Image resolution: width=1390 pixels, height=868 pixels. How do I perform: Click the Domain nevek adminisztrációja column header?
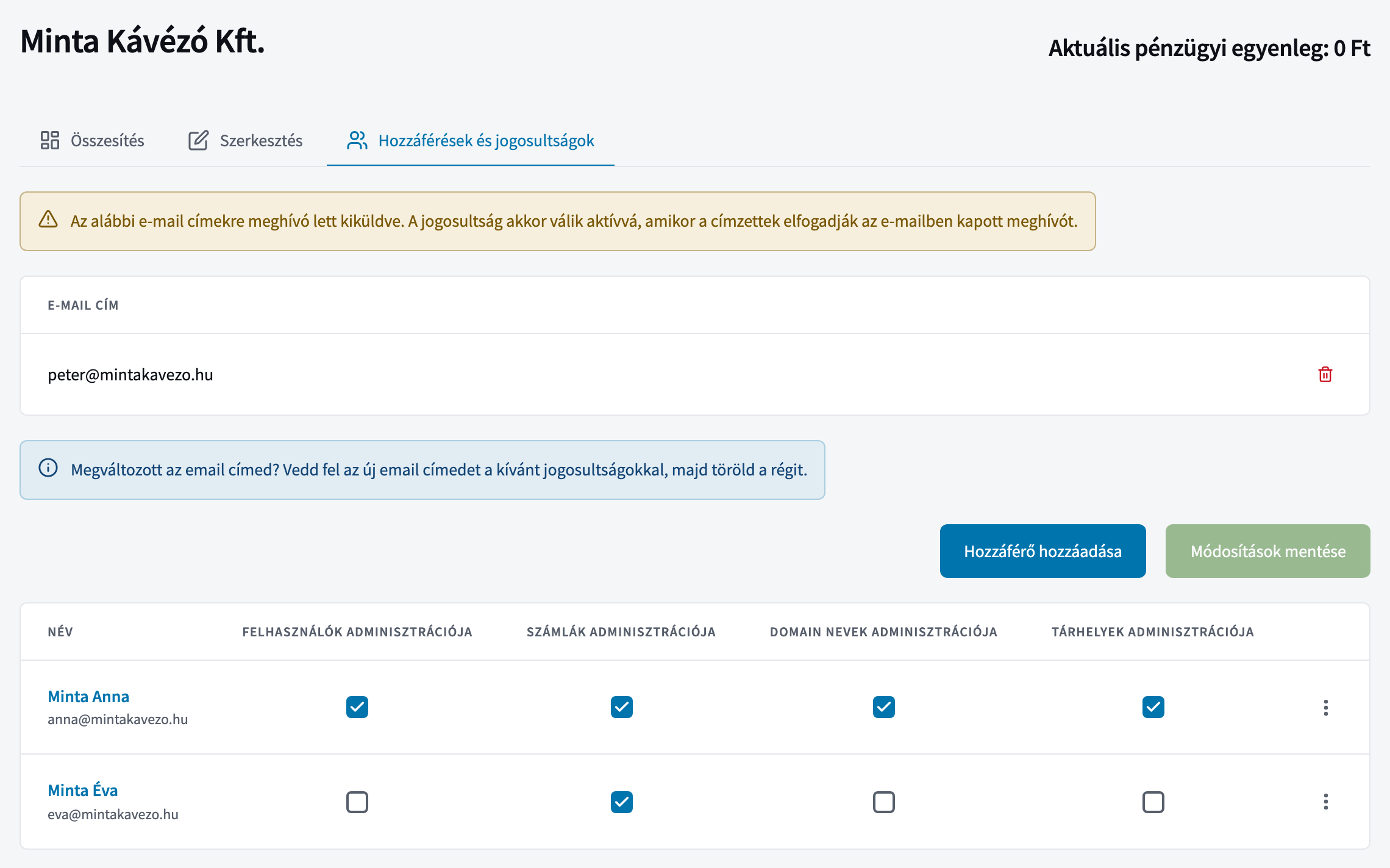[x=883, y=631]
